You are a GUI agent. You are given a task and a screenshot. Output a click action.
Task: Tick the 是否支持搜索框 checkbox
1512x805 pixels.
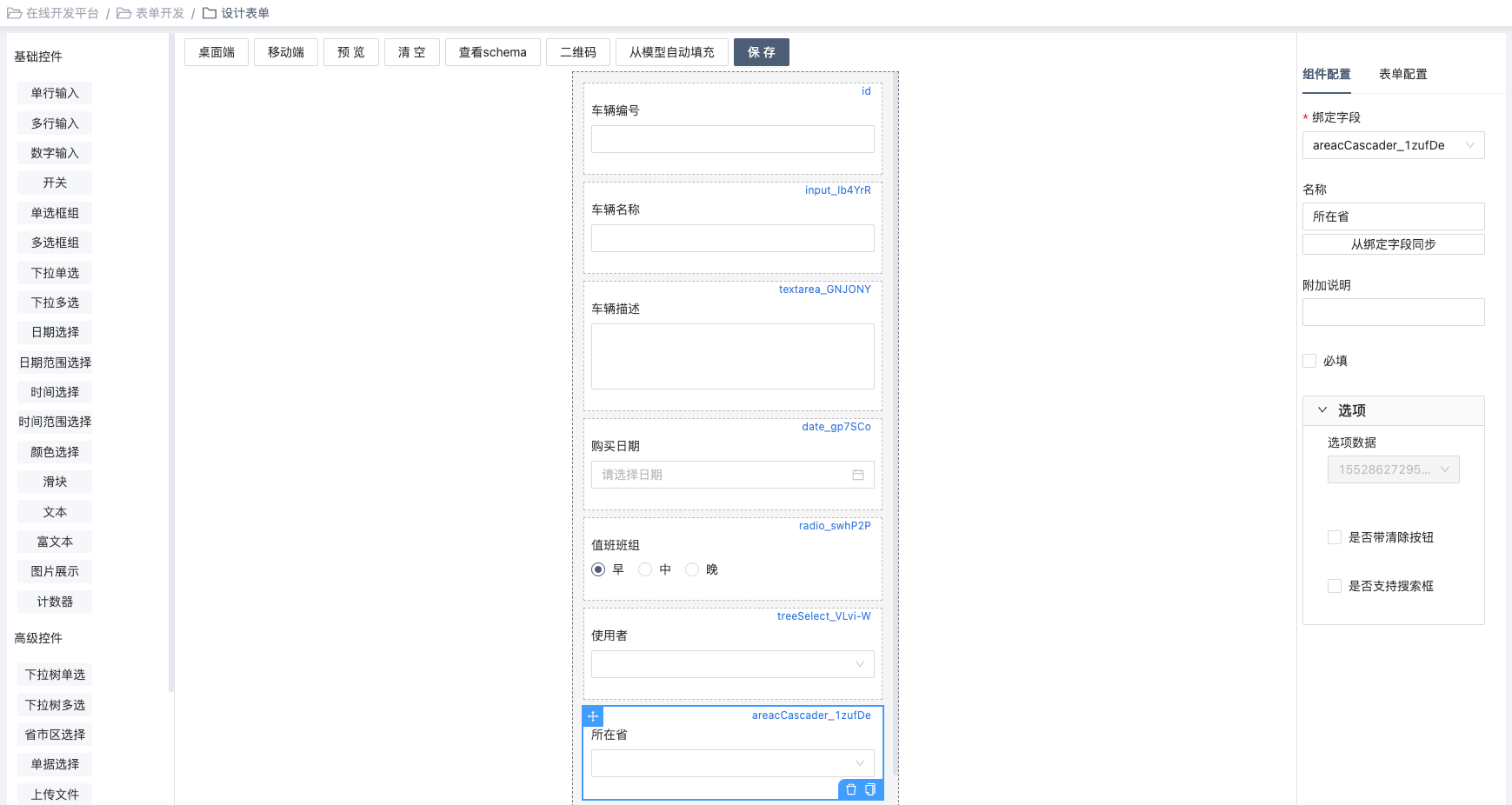click(1335, 586)
